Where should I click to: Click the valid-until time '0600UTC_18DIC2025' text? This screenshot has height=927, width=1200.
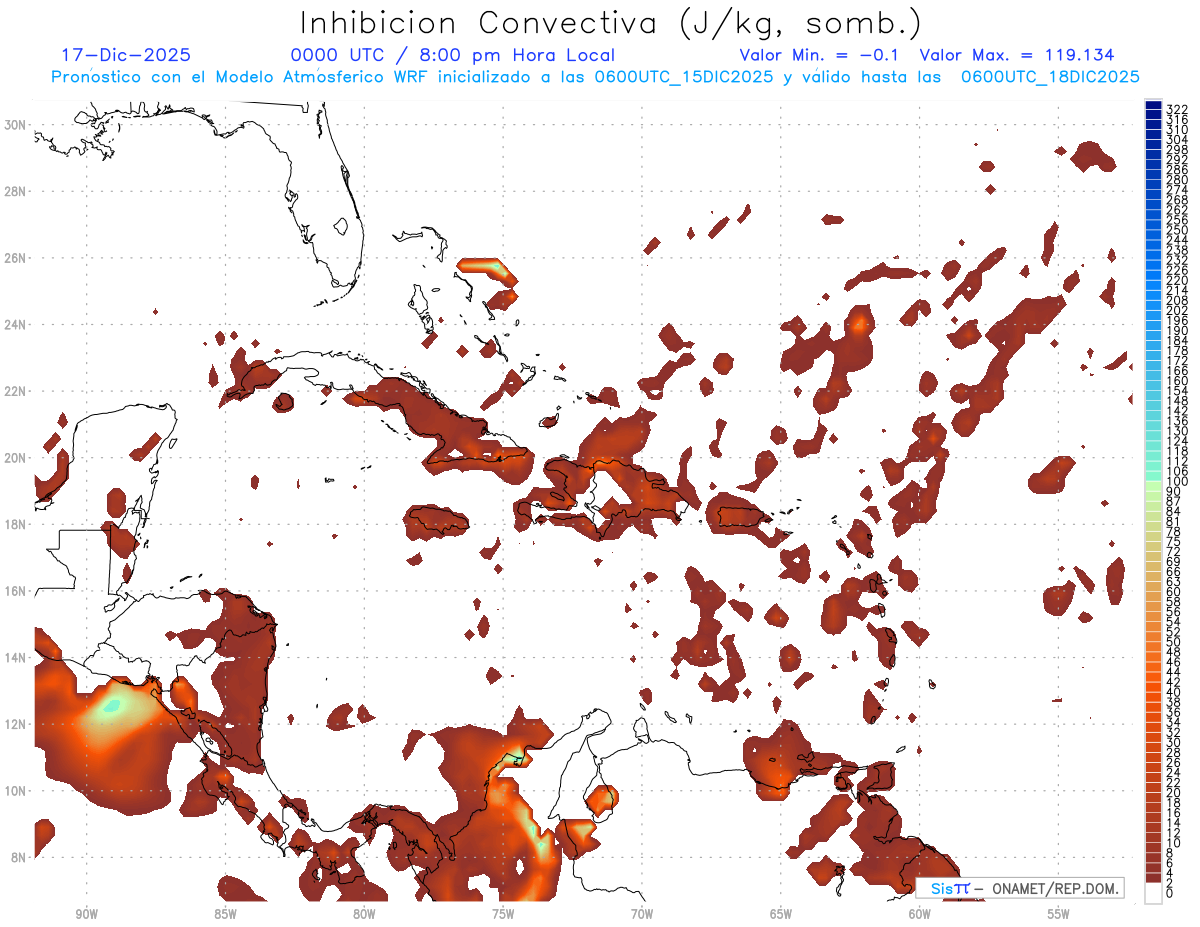[1050, 77]
